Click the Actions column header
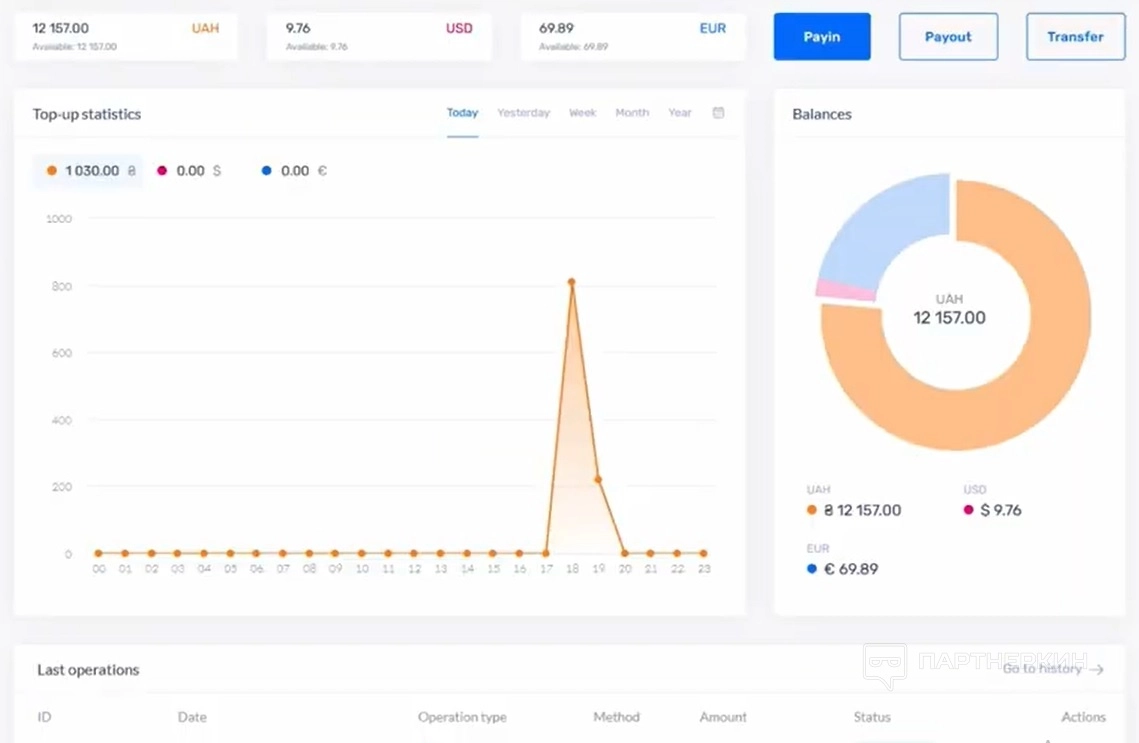This screenshot has height=743, width=1139. 1083,717
